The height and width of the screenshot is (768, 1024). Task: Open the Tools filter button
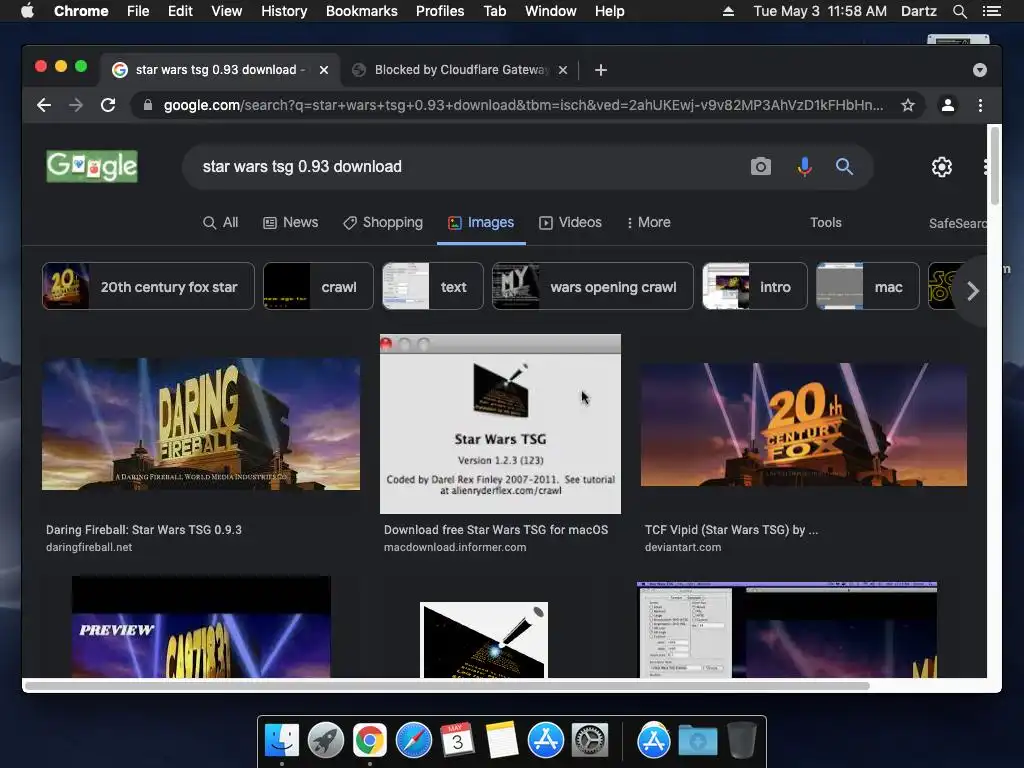click(825, 223)
